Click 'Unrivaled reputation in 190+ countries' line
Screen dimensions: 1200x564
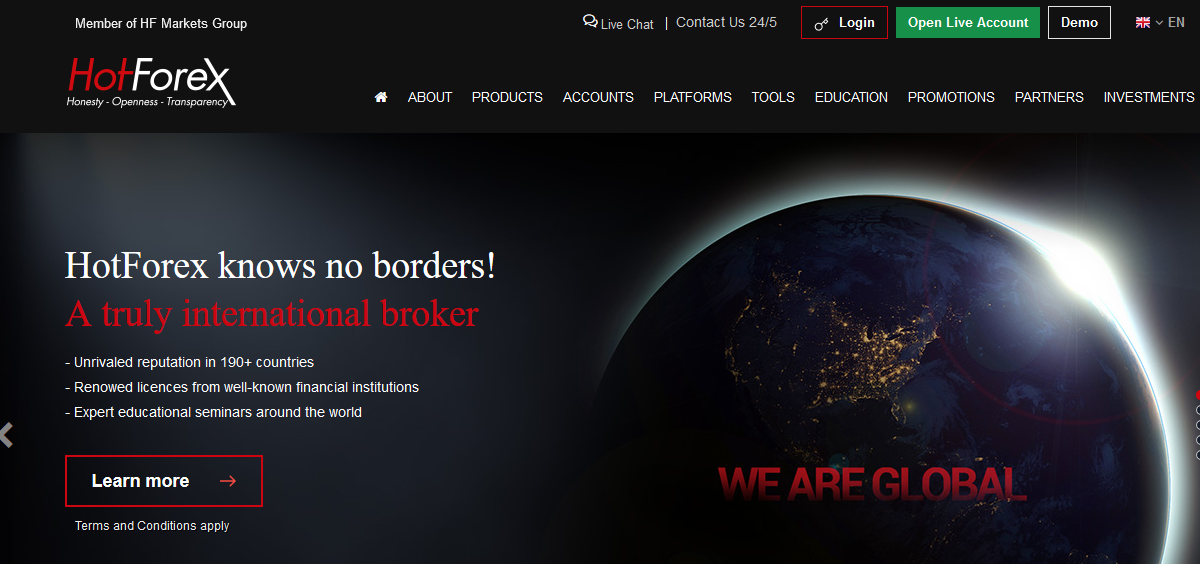point(190,362)
